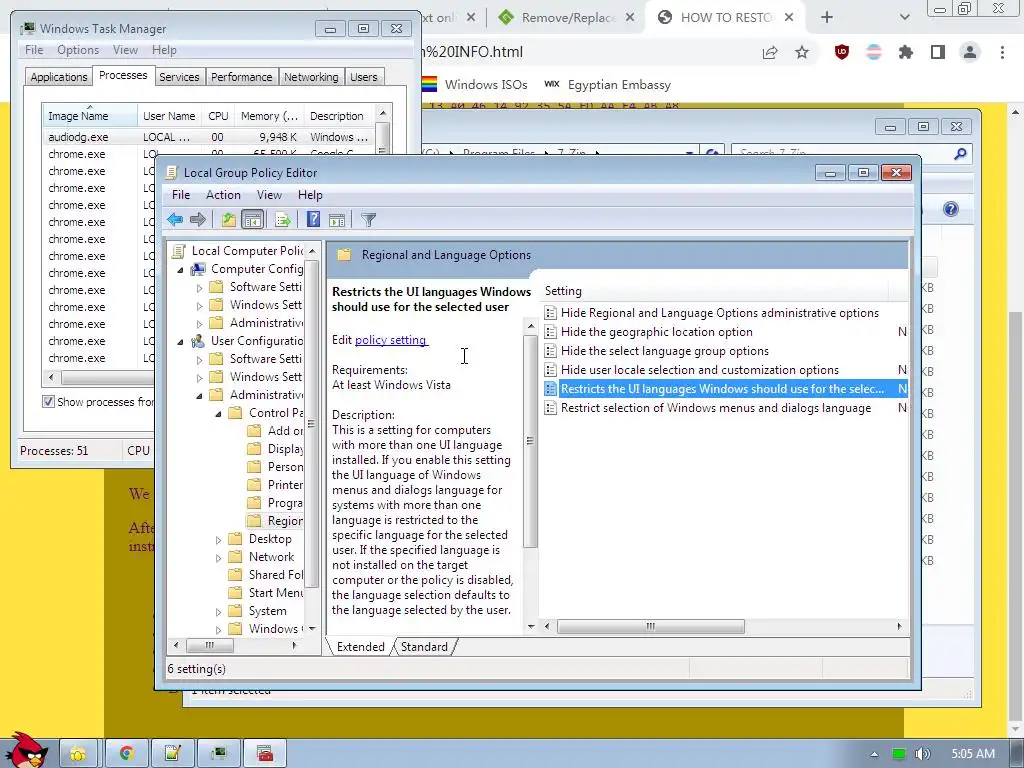
Task: Toggle Show processes from all users checkbox
Action: point(48,402)
